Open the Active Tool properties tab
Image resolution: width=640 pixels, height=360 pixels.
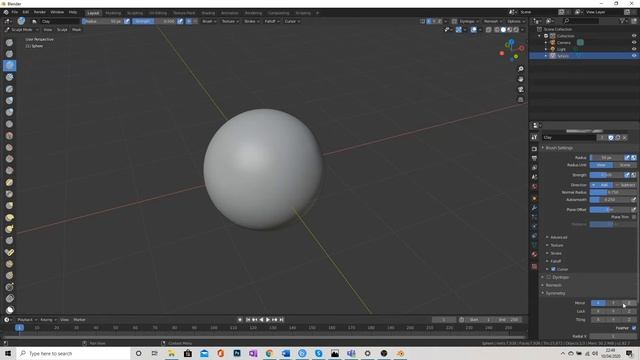coord(534,137)
